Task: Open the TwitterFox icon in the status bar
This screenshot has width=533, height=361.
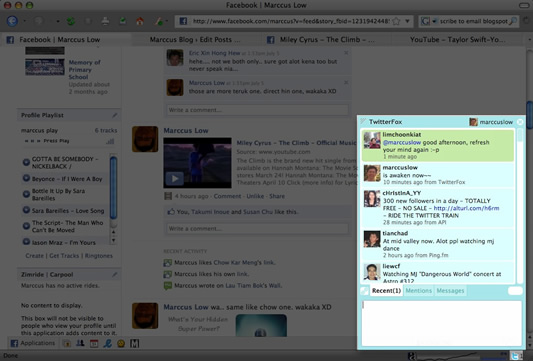Action: tap(516, 356)
